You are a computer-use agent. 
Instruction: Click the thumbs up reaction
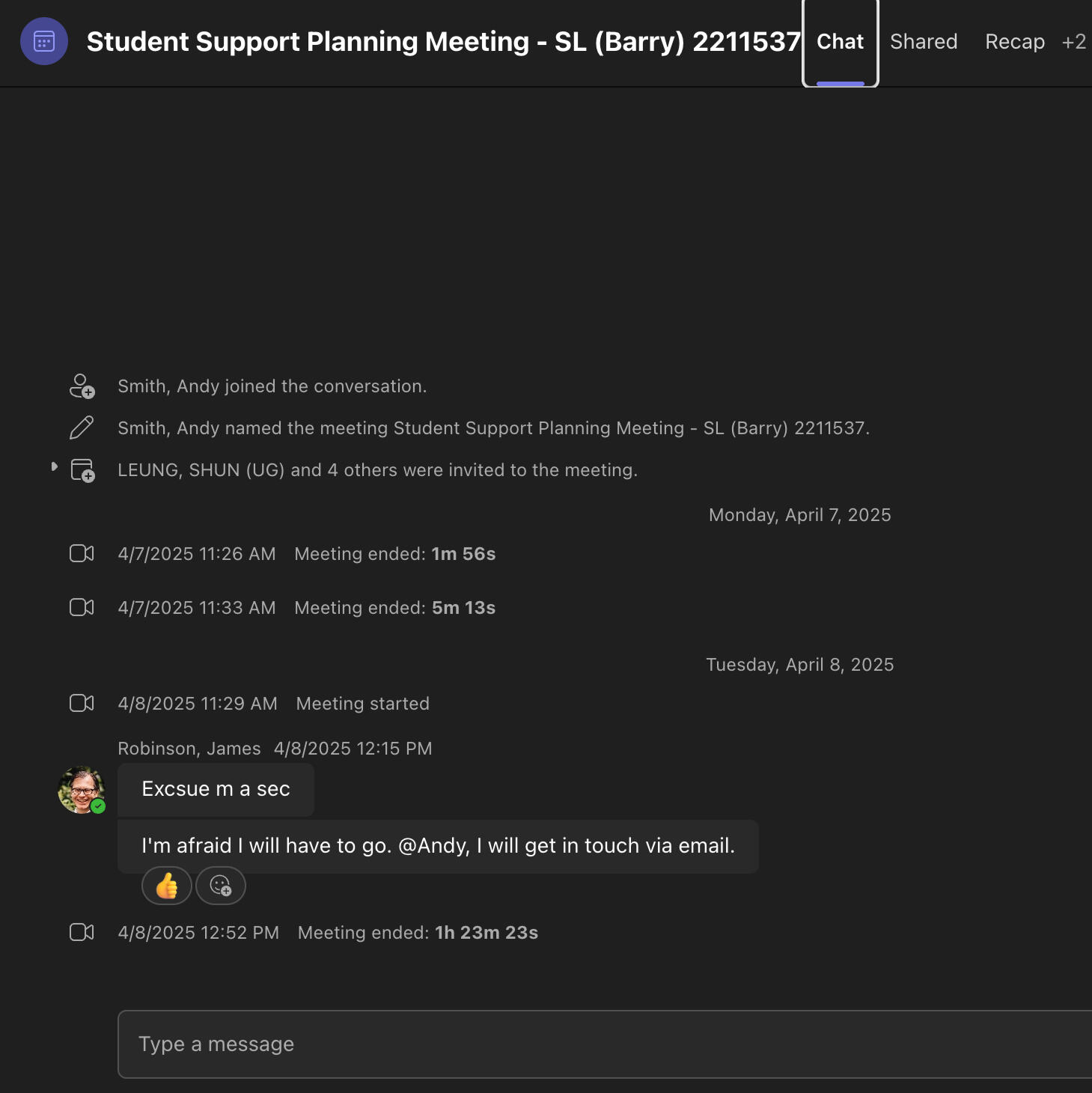tap(166, 886)
